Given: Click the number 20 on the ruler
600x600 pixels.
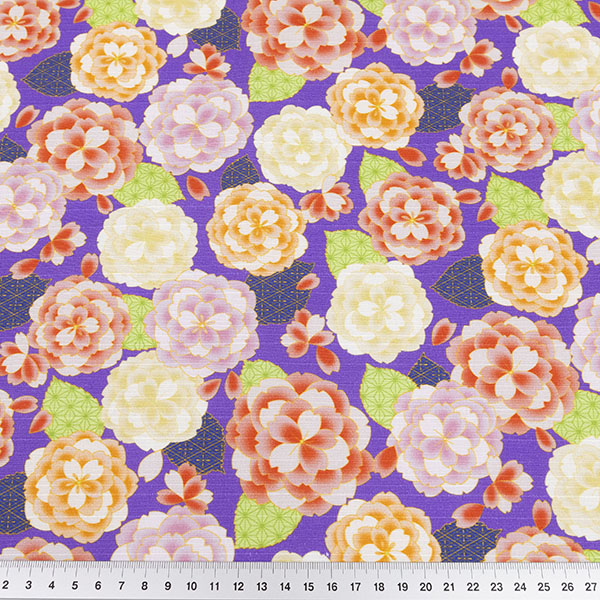Looking at the screenshot, I should 426,587.
